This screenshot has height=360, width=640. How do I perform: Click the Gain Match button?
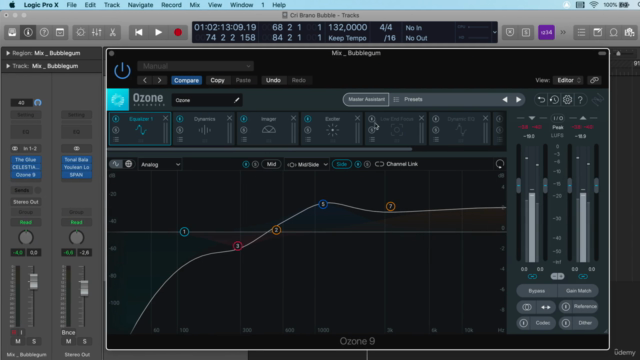(x=578, y=291)
